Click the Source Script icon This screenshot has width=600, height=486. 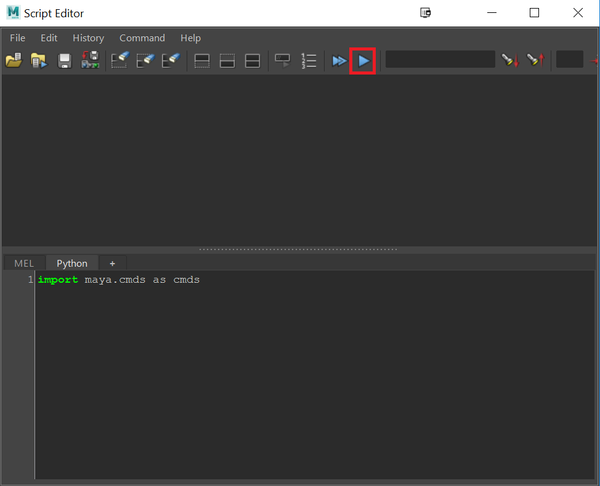pyautogui.click(x=39, y=60)
